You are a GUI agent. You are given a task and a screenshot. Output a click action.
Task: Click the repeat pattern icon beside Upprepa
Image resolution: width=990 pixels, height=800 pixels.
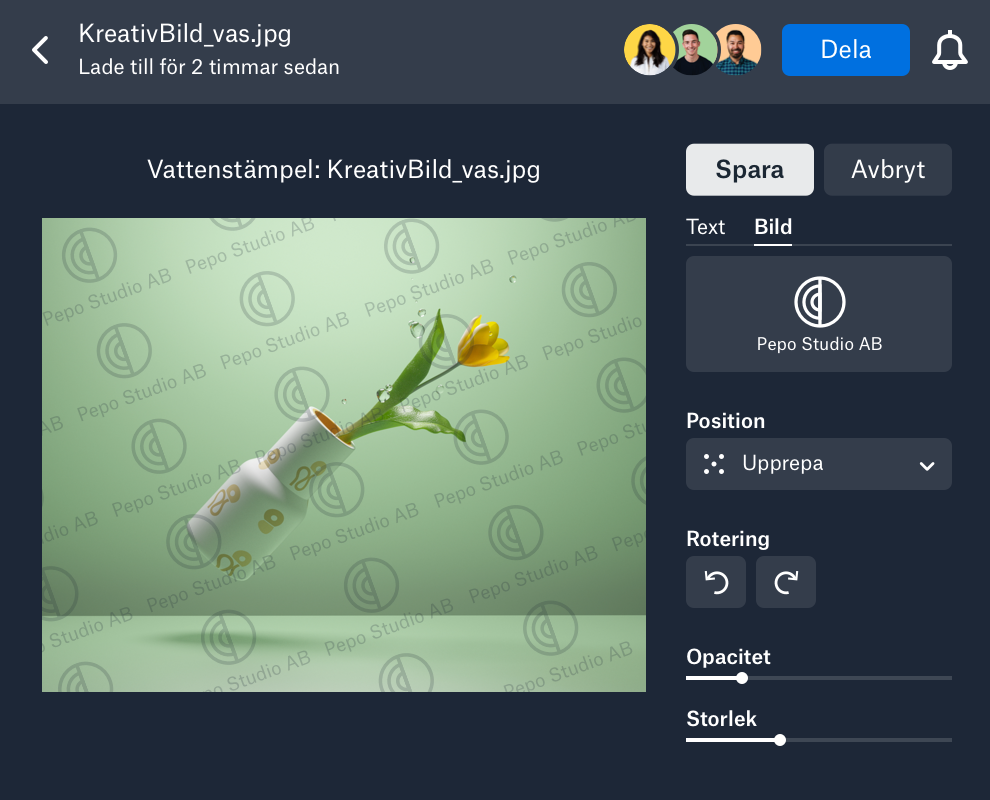tap(714, 464)
